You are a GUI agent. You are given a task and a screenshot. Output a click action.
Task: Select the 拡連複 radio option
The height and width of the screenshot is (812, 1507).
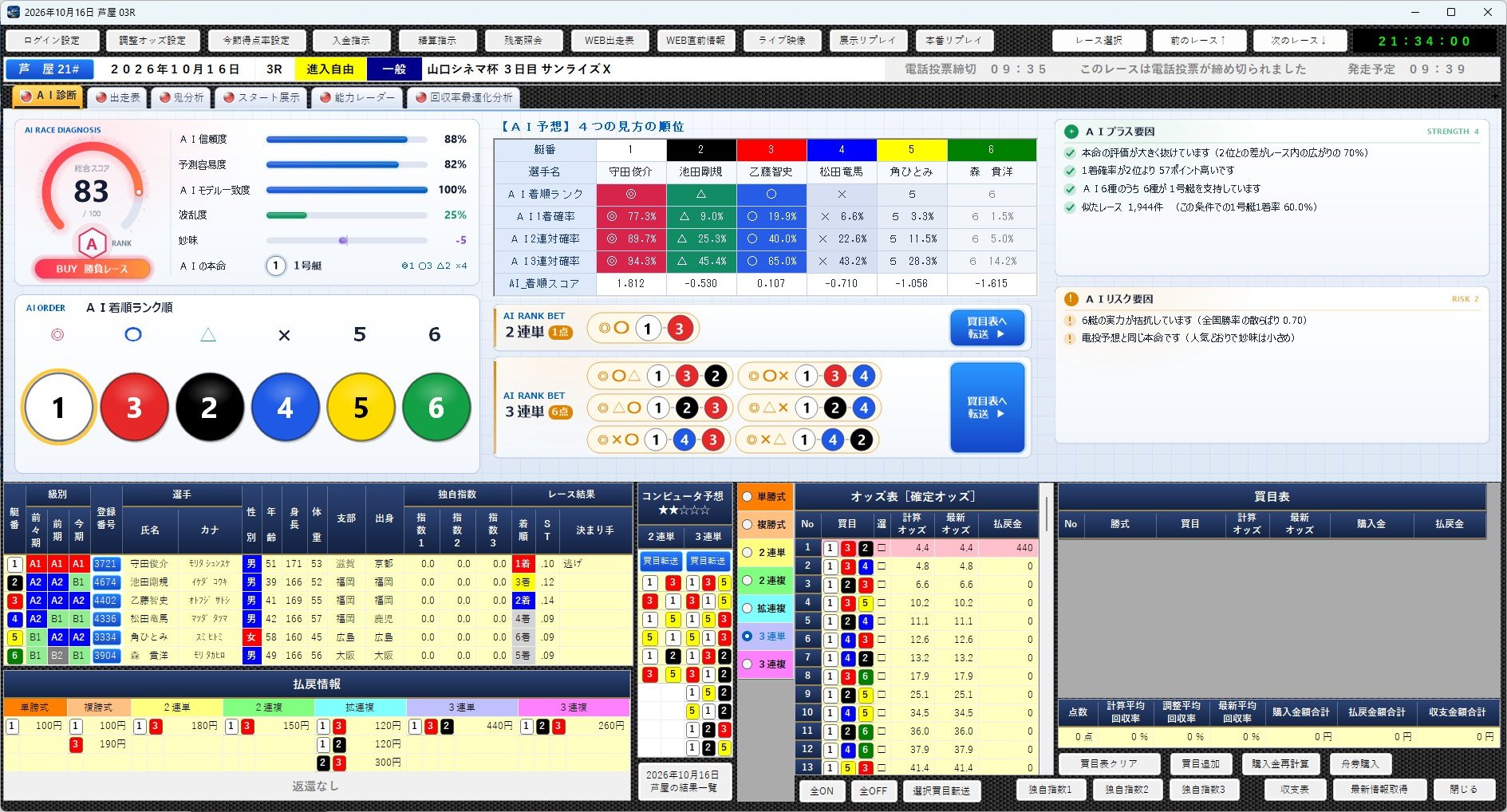[748, 609]
